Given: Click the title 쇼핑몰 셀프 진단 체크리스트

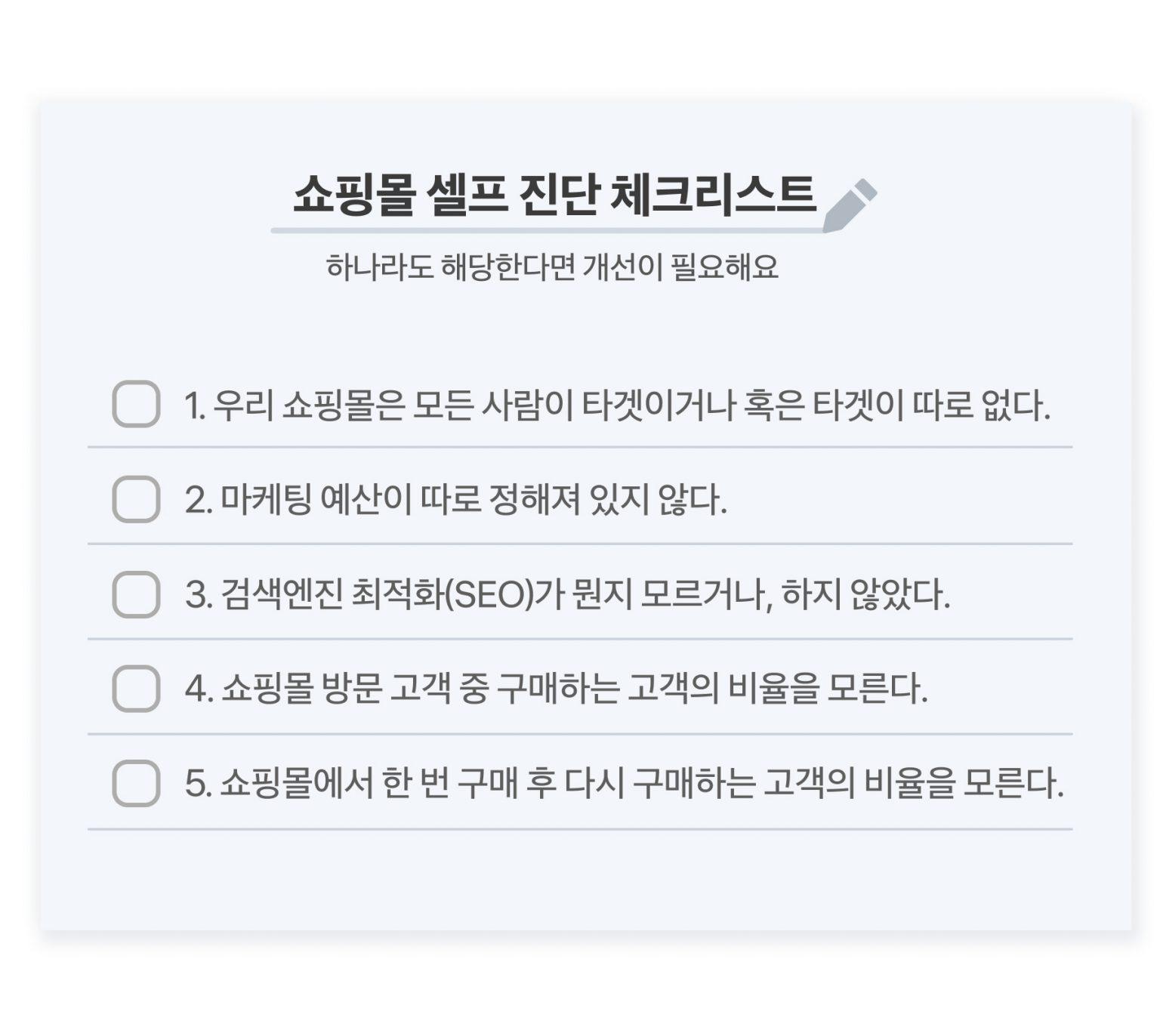Looking at the screenshot, I should [x=554, y=194].
